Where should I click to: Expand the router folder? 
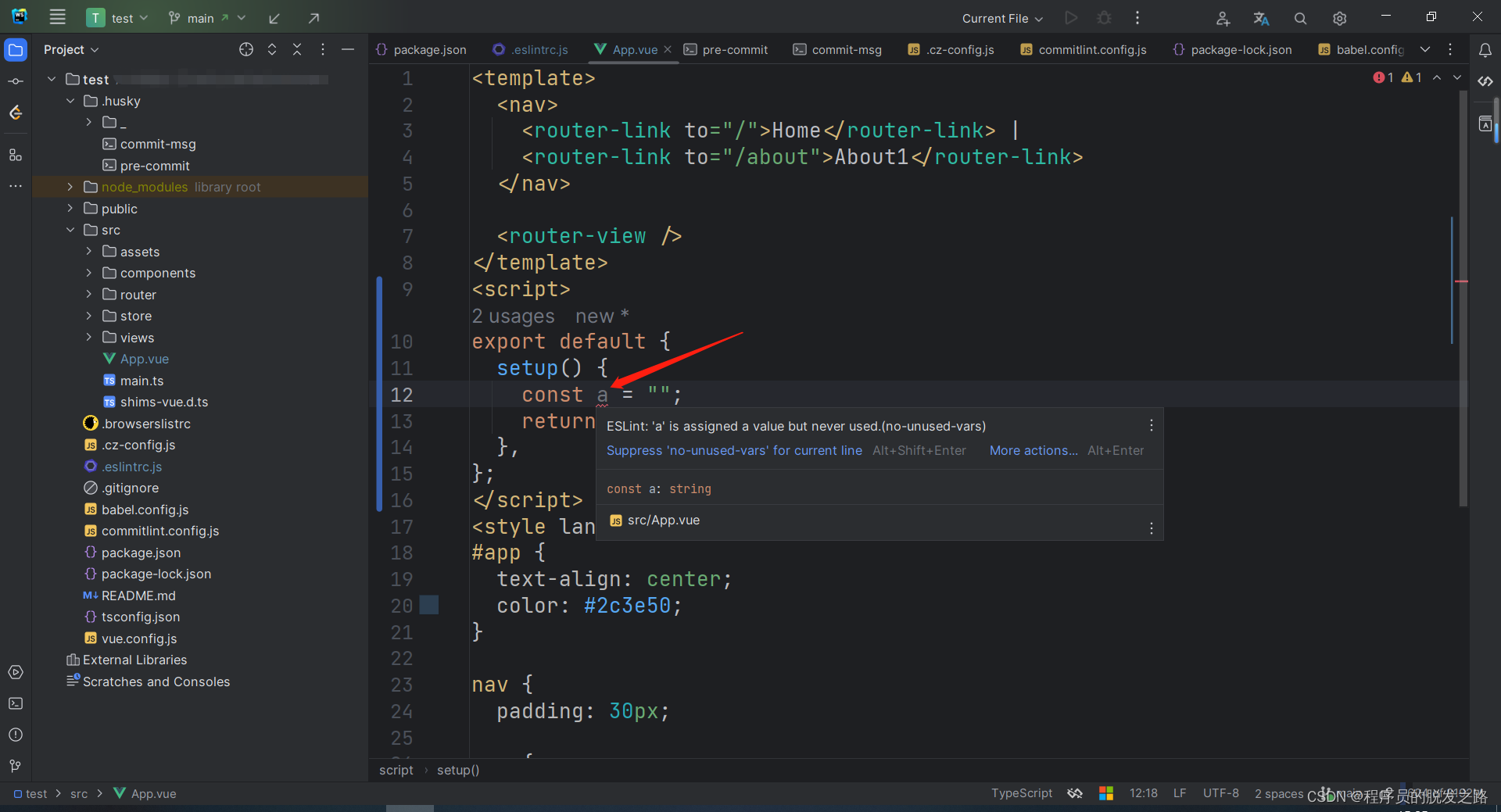coord(89,294)
